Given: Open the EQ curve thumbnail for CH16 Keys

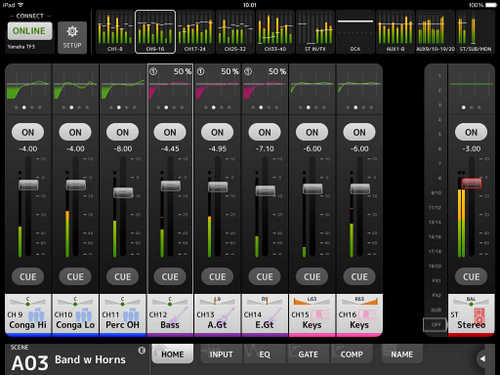Looking at the screenshot, I should coord(360,89).
